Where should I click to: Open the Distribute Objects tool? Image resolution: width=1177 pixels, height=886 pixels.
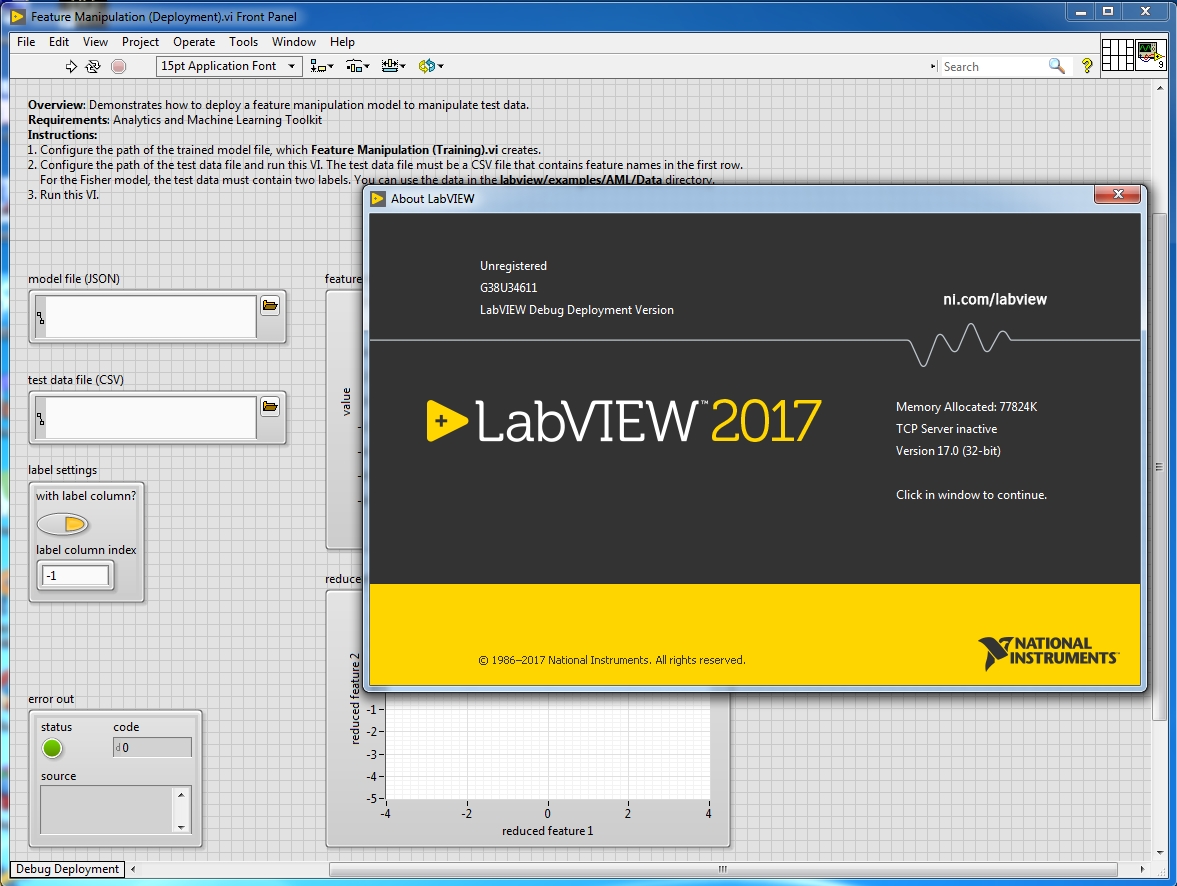point(357,66)
